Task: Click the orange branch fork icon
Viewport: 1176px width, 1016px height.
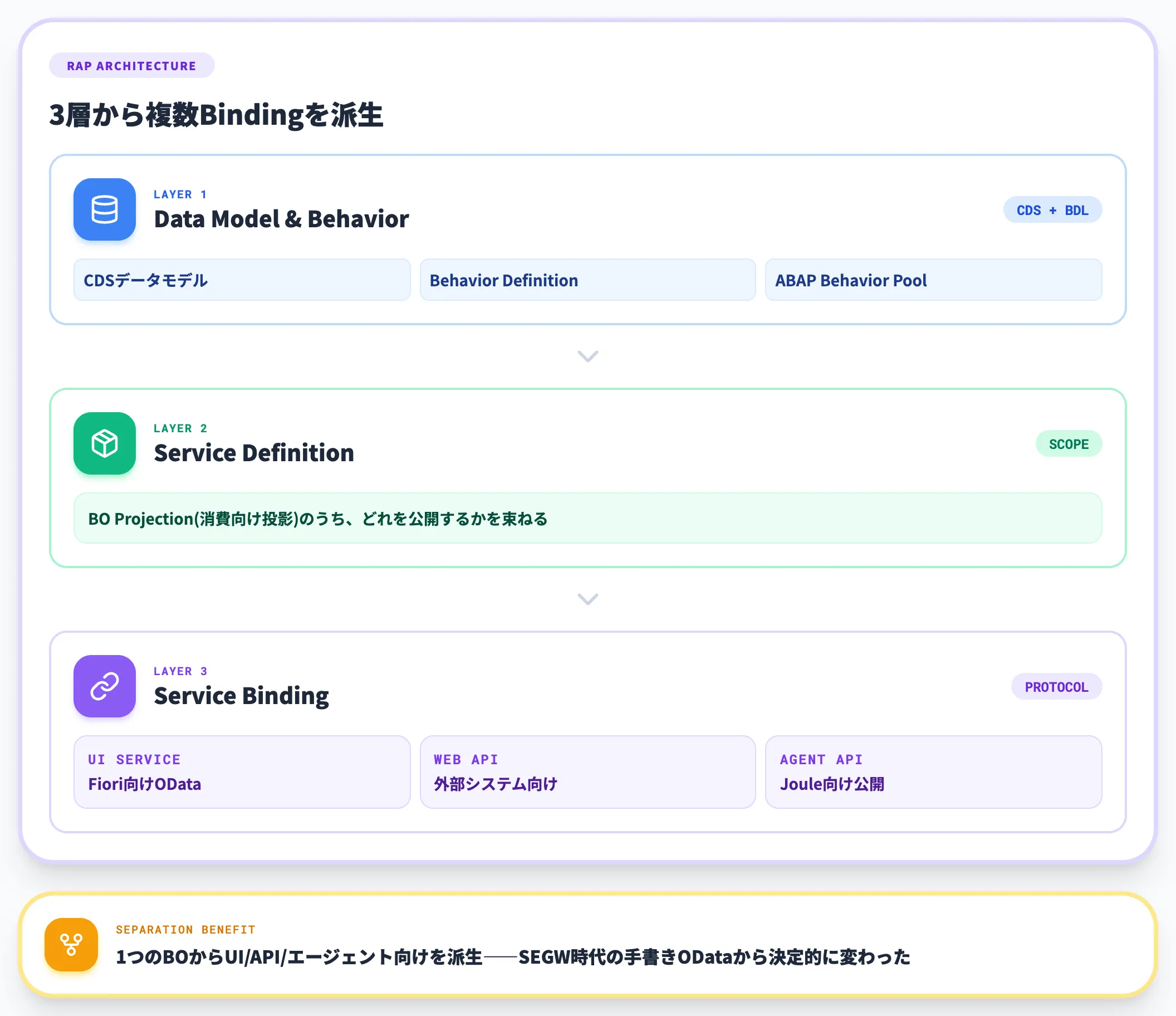Action: tap(71, 945)
